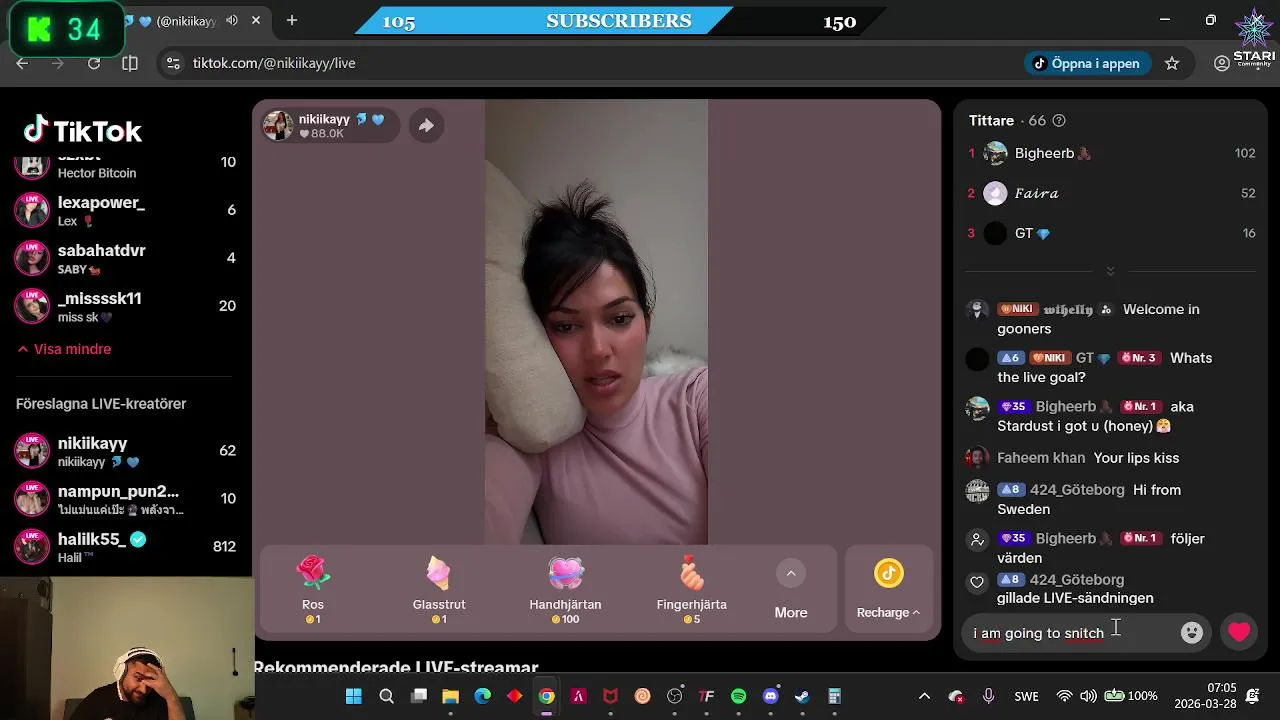Open notification center bell

[1253, 696]
